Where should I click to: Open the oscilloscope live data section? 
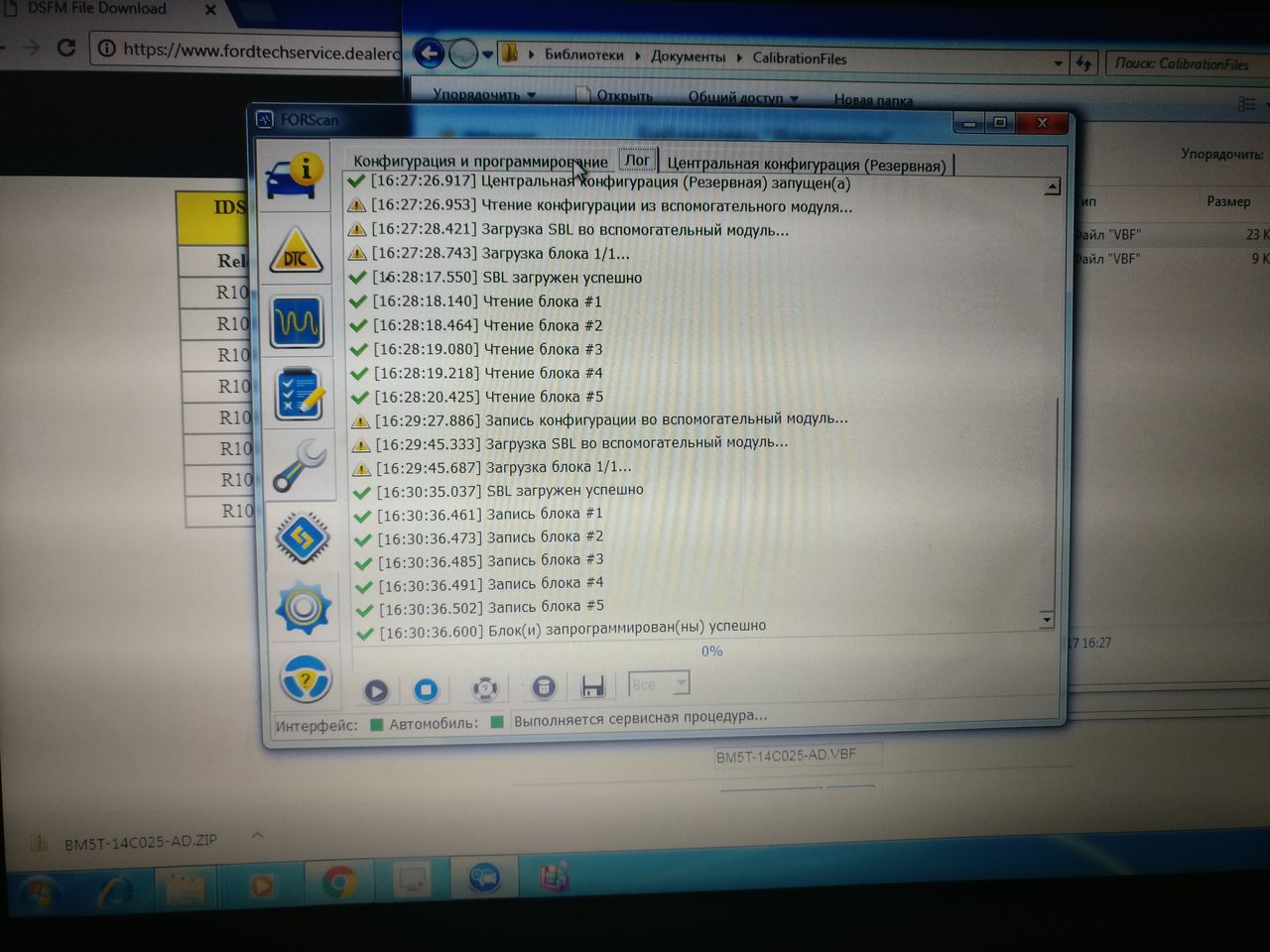click(298, 321)
